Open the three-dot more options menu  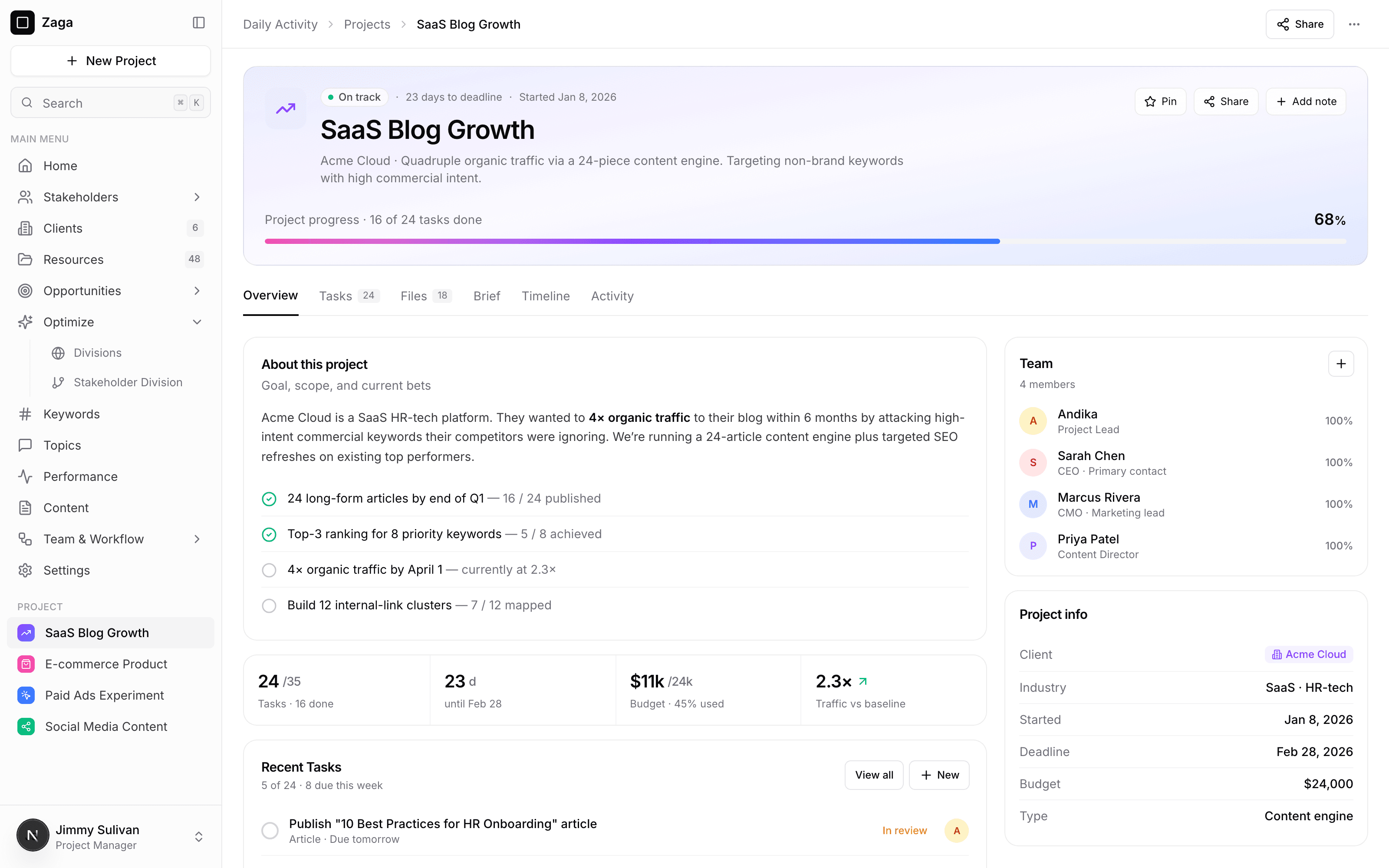pyautogui.click(x=1354, y=24)
